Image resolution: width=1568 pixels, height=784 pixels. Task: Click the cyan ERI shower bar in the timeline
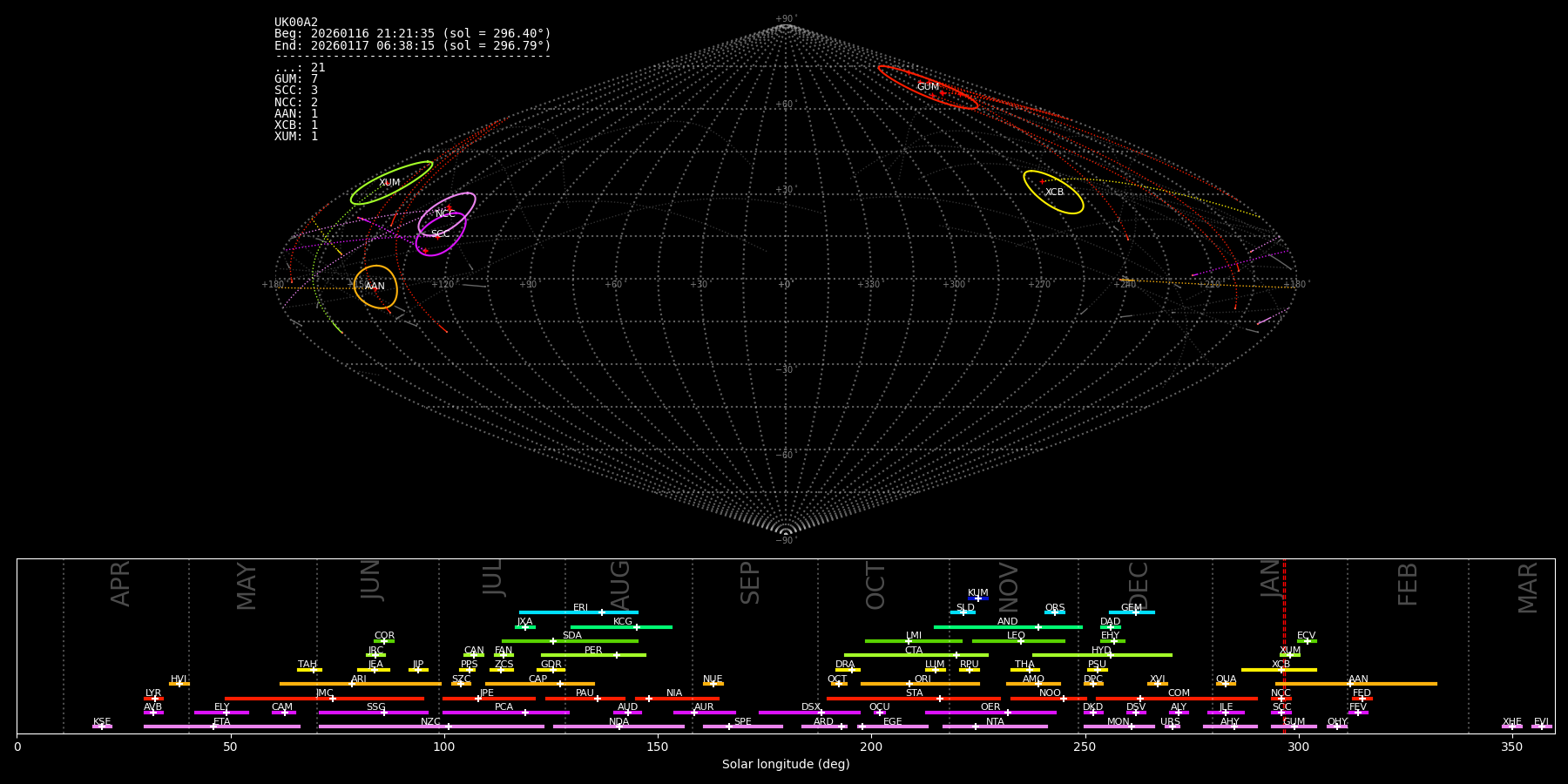tap(578, 612)
